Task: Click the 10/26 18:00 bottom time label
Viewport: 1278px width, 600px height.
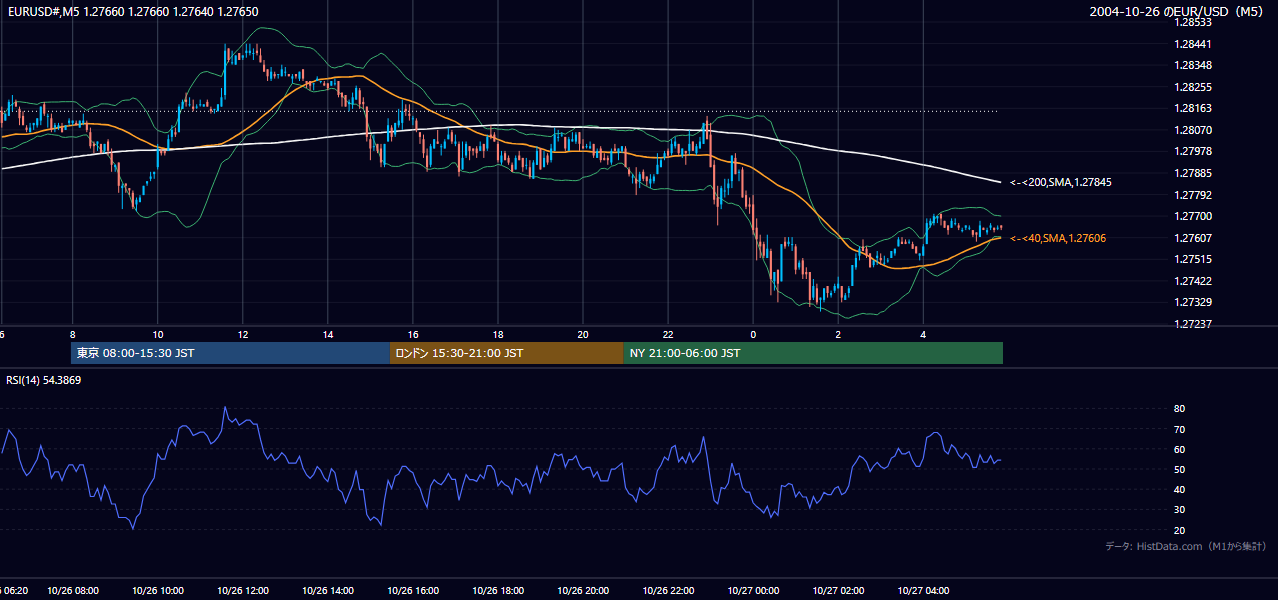Action: (x=498, y=591)
